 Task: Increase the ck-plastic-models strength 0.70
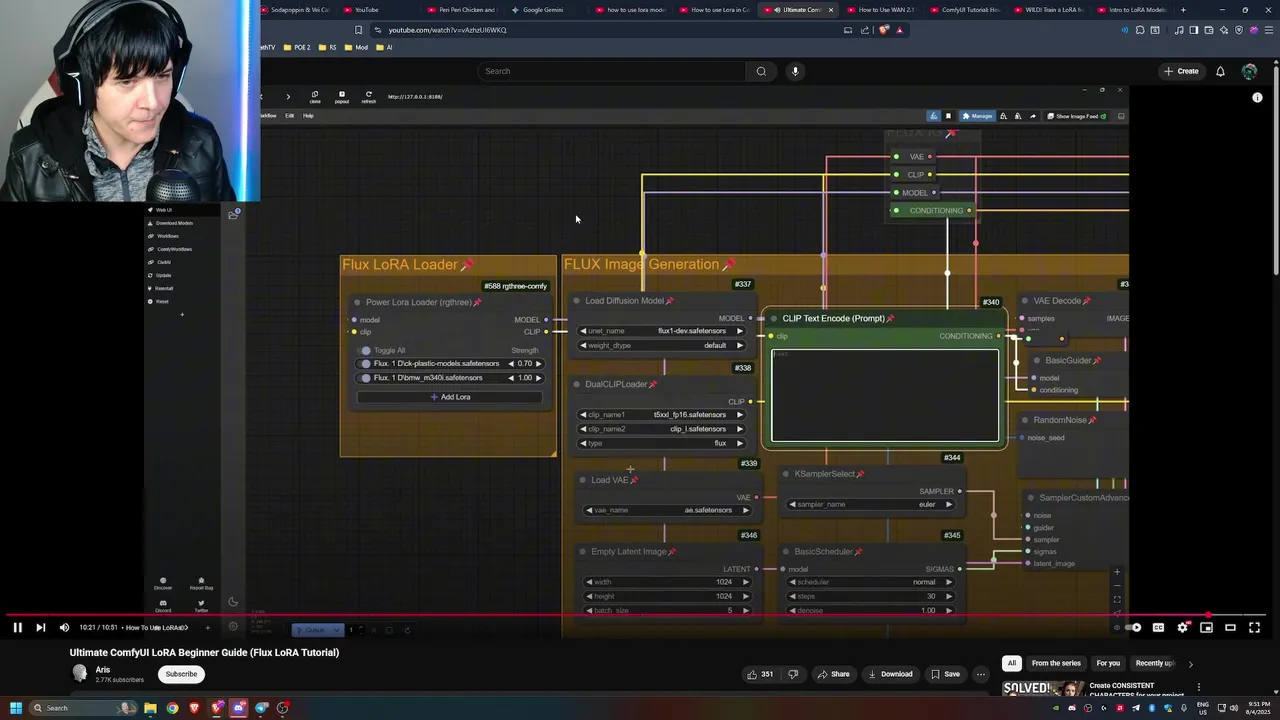pyautogui.click(x=539, y=364)
